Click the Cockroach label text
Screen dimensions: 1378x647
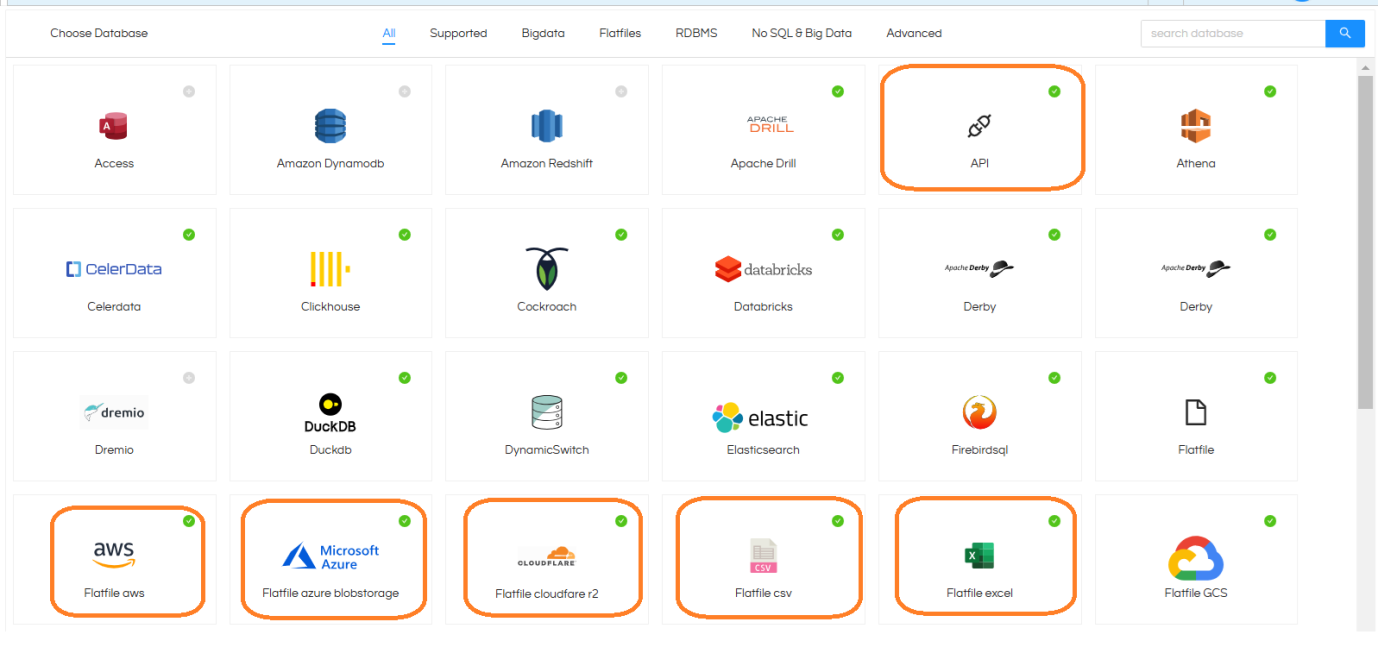tap(547, 307)
